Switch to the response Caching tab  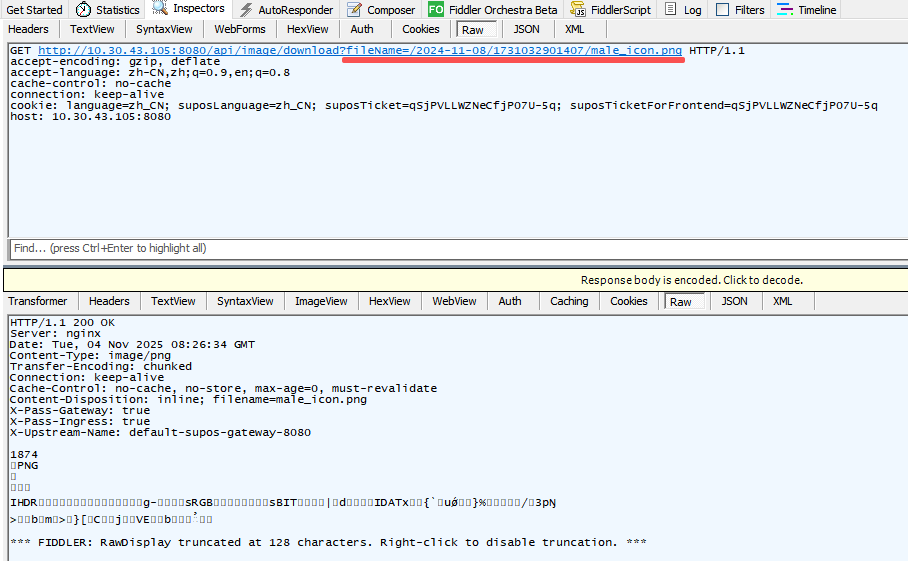pos(569,301)
